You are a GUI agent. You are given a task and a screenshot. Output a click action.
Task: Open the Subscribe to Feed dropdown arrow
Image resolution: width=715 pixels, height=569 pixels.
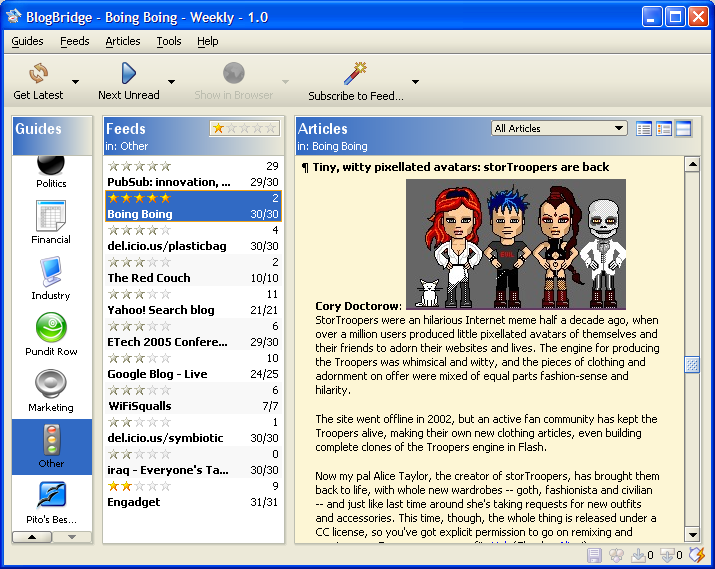[415, 82]
